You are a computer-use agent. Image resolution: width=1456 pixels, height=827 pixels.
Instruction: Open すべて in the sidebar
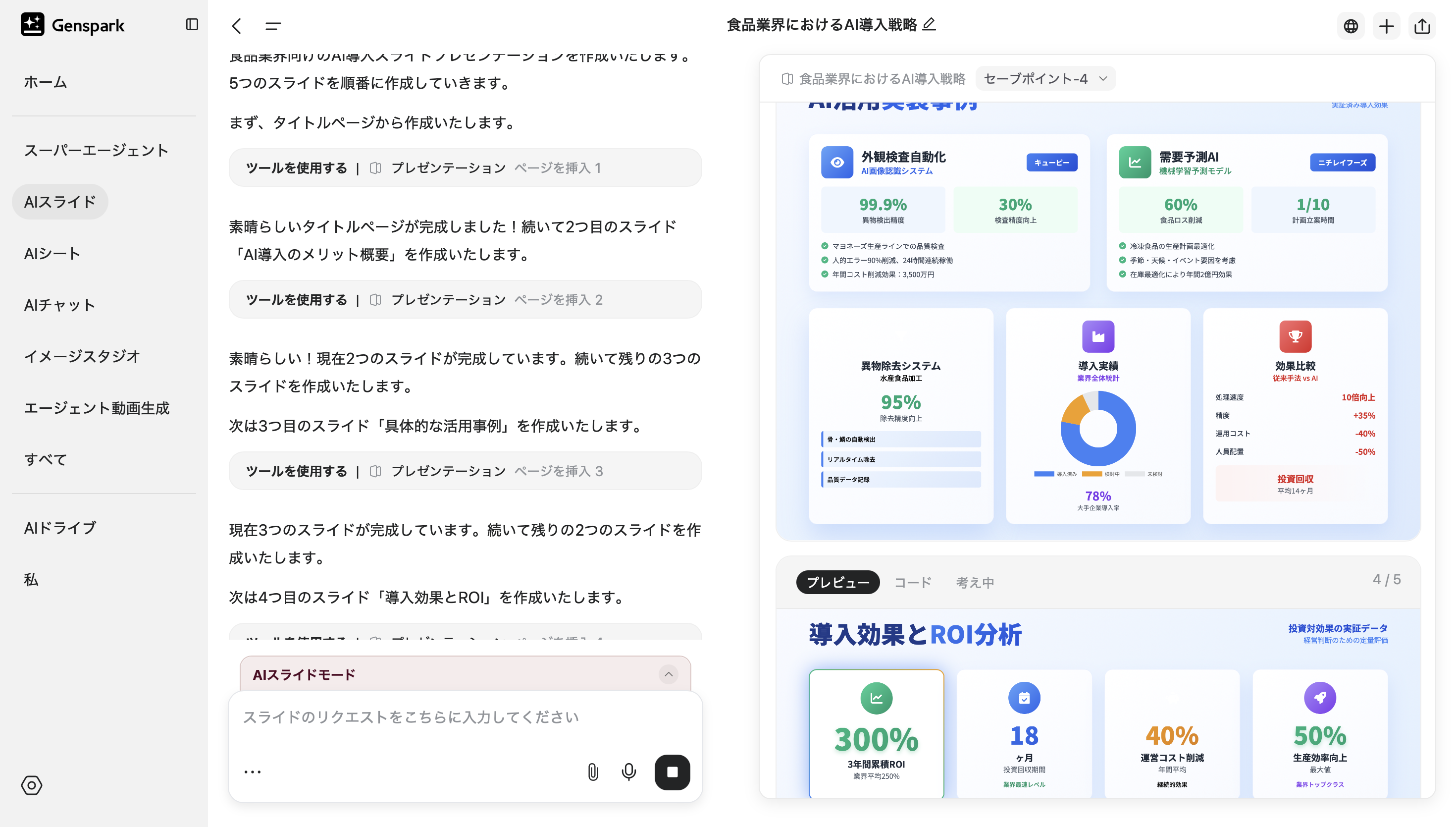[x=46, y=459]
